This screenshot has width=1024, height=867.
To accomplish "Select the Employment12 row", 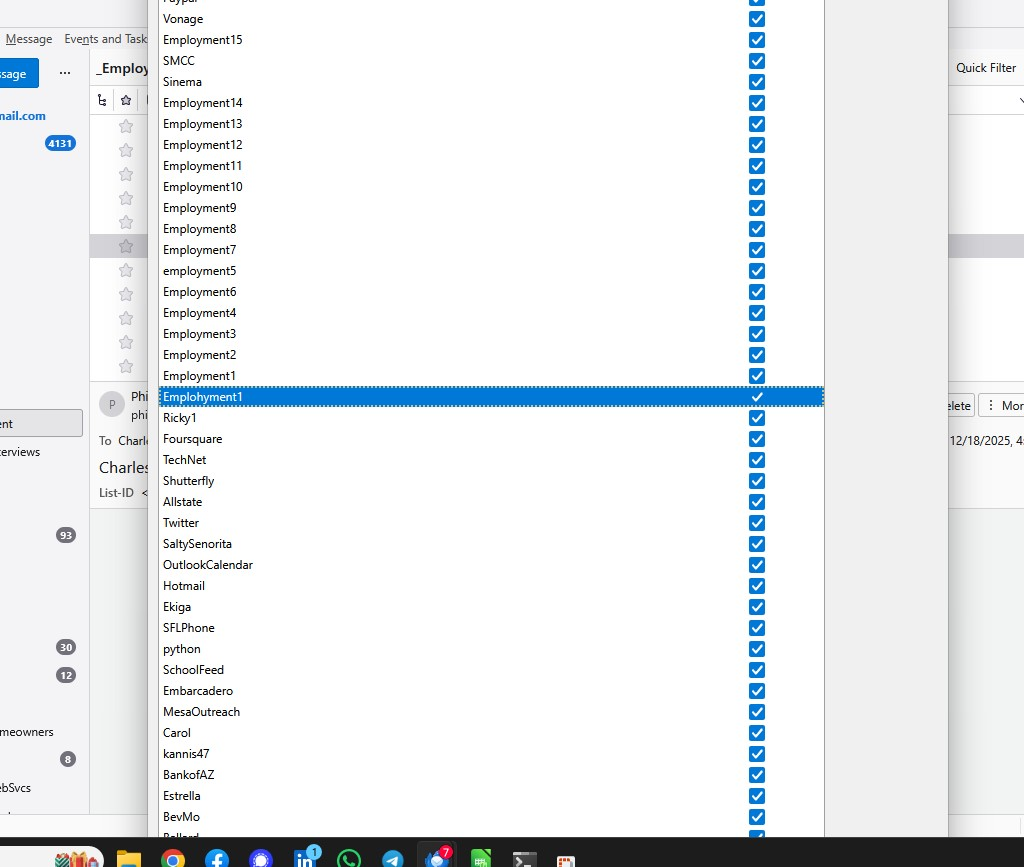I will [491, 145].
